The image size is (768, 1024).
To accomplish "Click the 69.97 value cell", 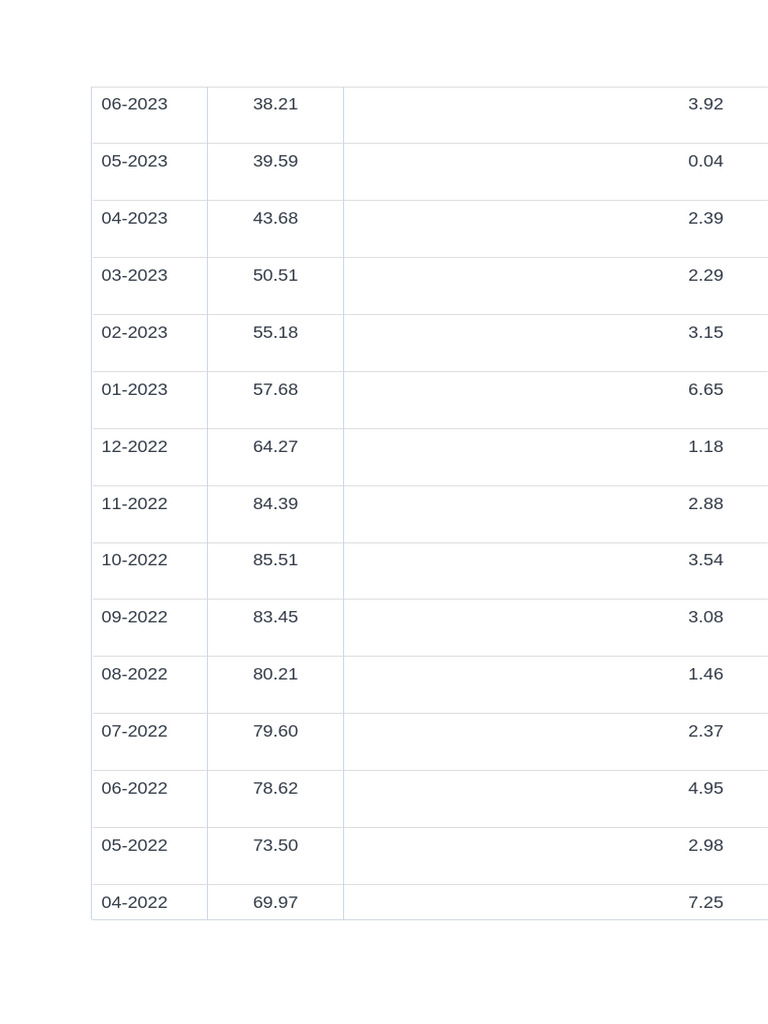I will [x=275, y=902].
